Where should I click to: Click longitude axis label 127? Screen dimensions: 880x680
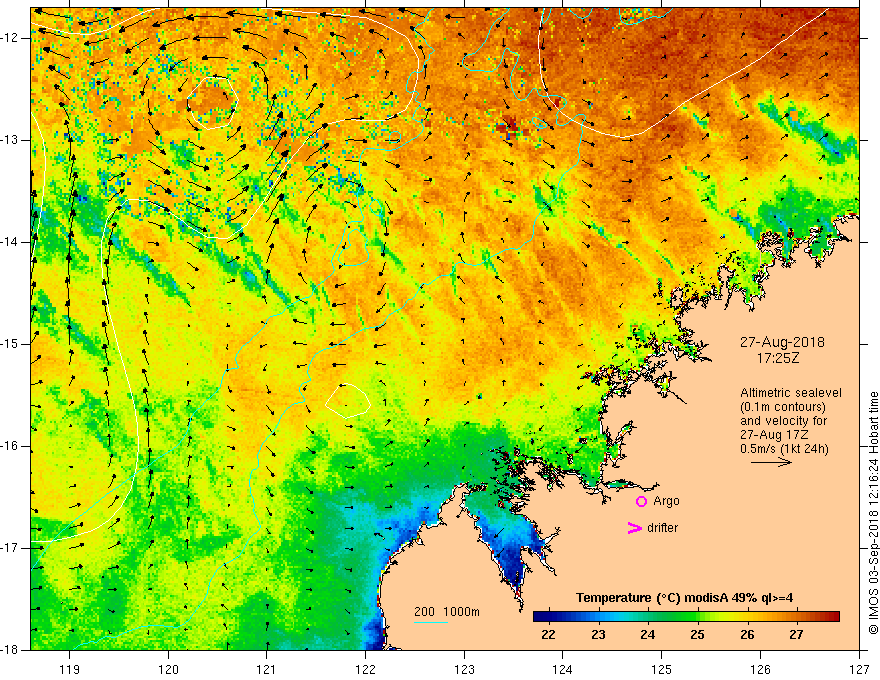coord(859,669)
